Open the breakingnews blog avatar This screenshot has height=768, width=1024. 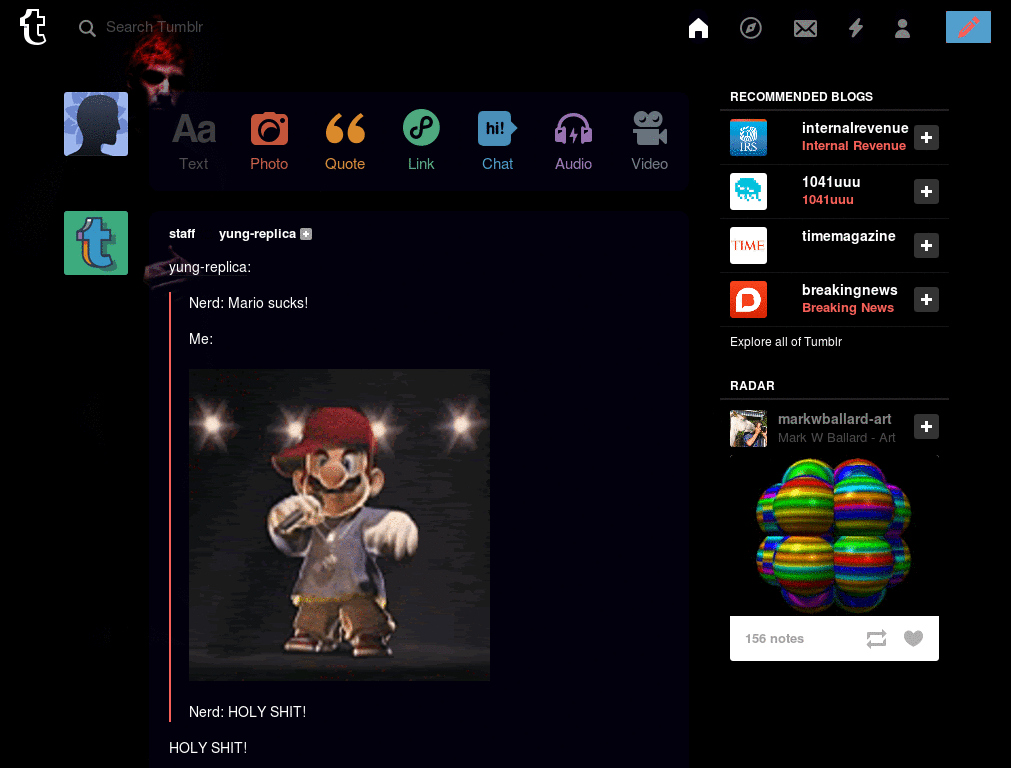click(x=748, y=300)
